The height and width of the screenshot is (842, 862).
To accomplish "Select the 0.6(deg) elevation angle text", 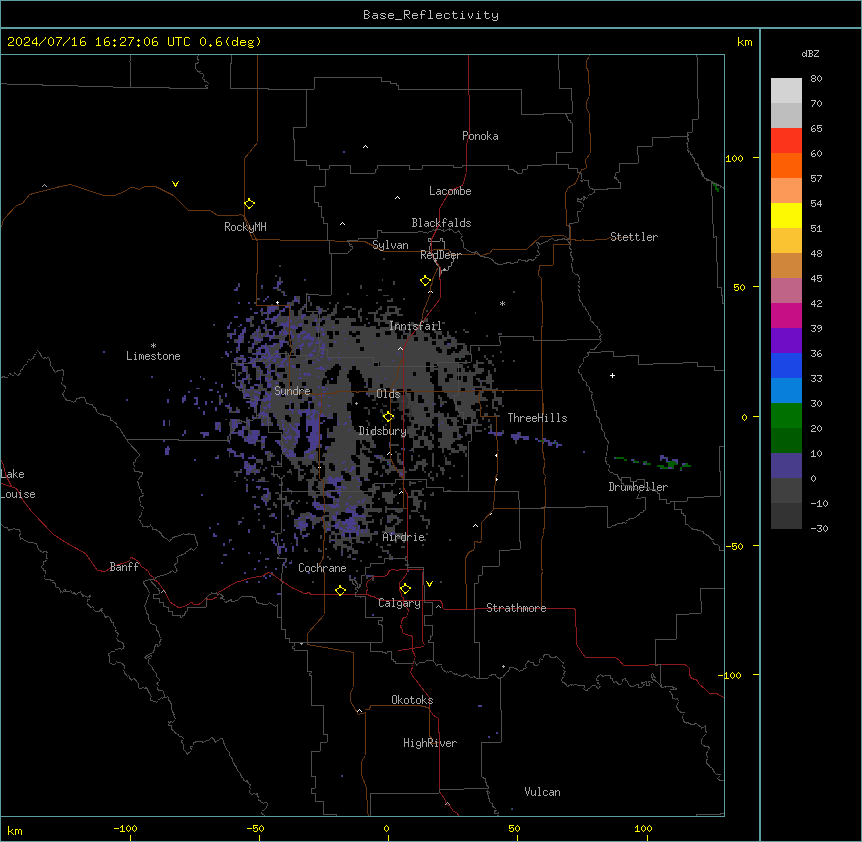I will [x=230, y=42].
